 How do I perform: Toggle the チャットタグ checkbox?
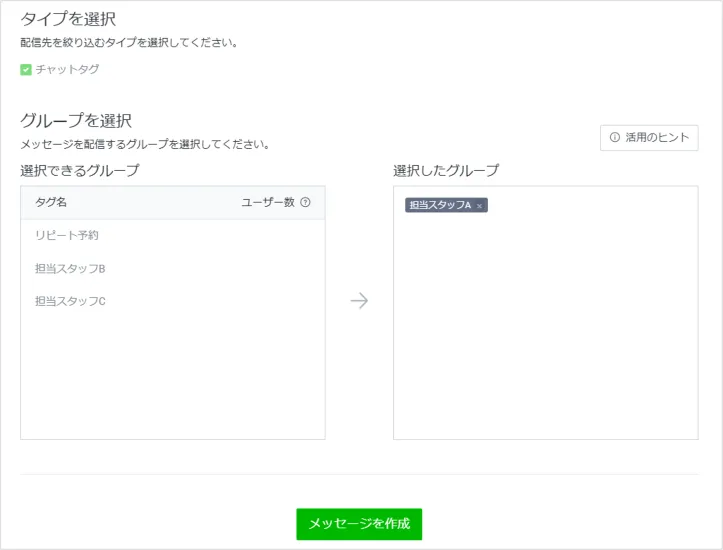point(26,70)
